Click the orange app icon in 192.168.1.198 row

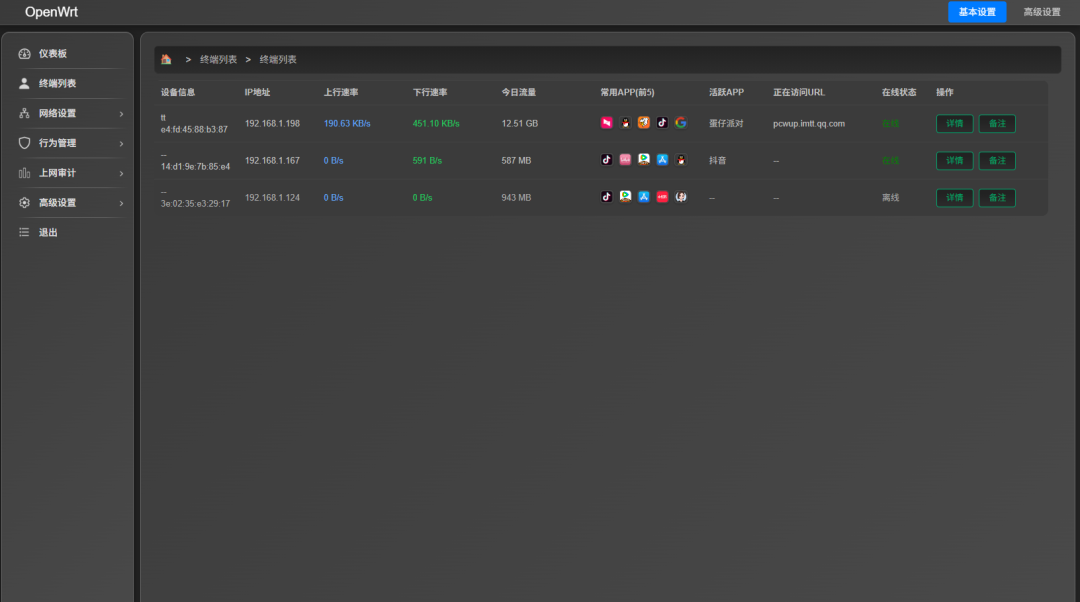[644, 123]
